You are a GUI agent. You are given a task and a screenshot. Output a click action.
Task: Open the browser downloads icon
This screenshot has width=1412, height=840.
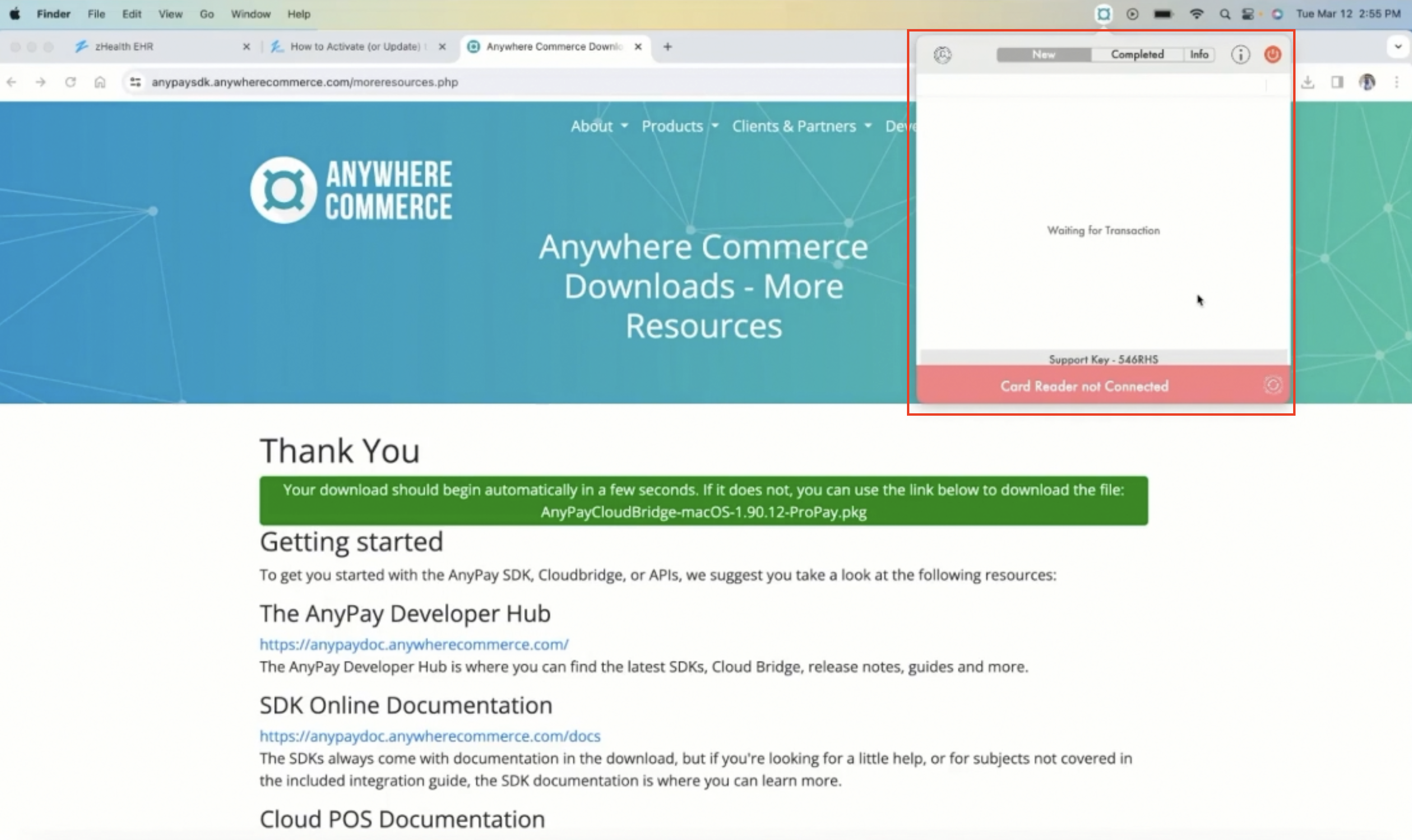point(1308,82)
